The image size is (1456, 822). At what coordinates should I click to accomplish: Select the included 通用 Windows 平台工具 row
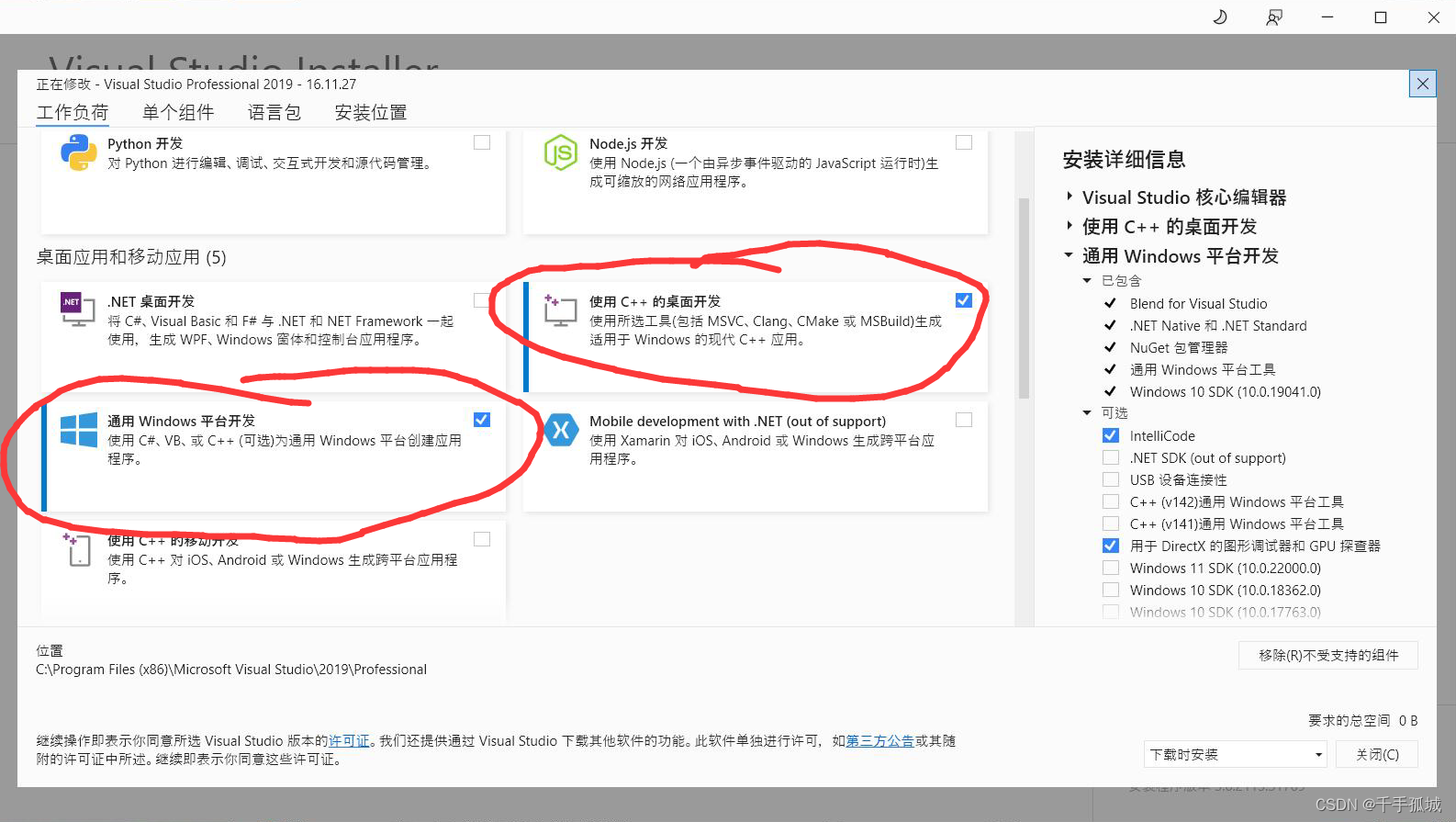pyautogui.click(x=1203, y=369)
